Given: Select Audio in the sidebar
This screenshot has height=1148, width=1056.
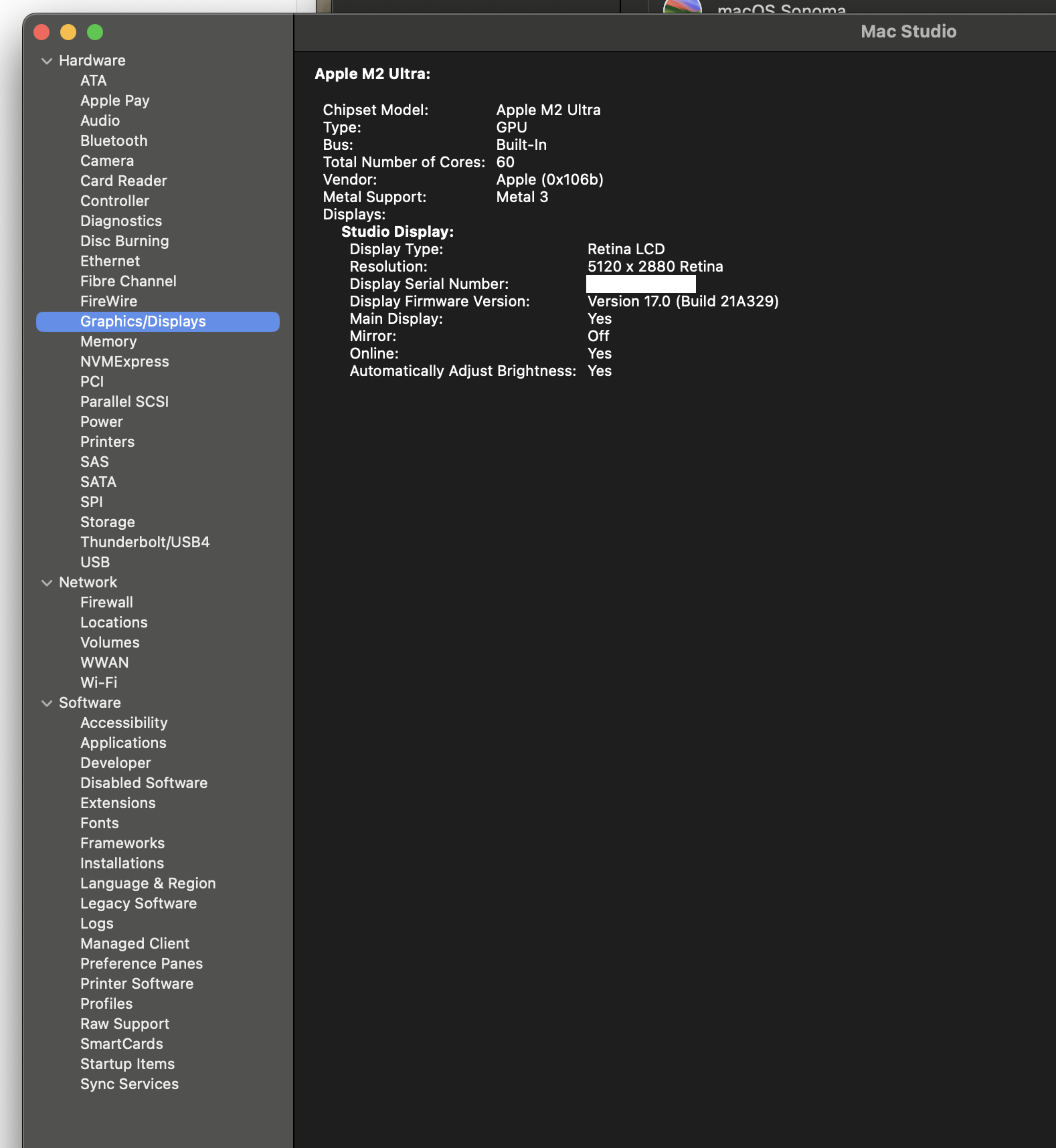Looking at the screenshot, I should click(x=100, y=120).
